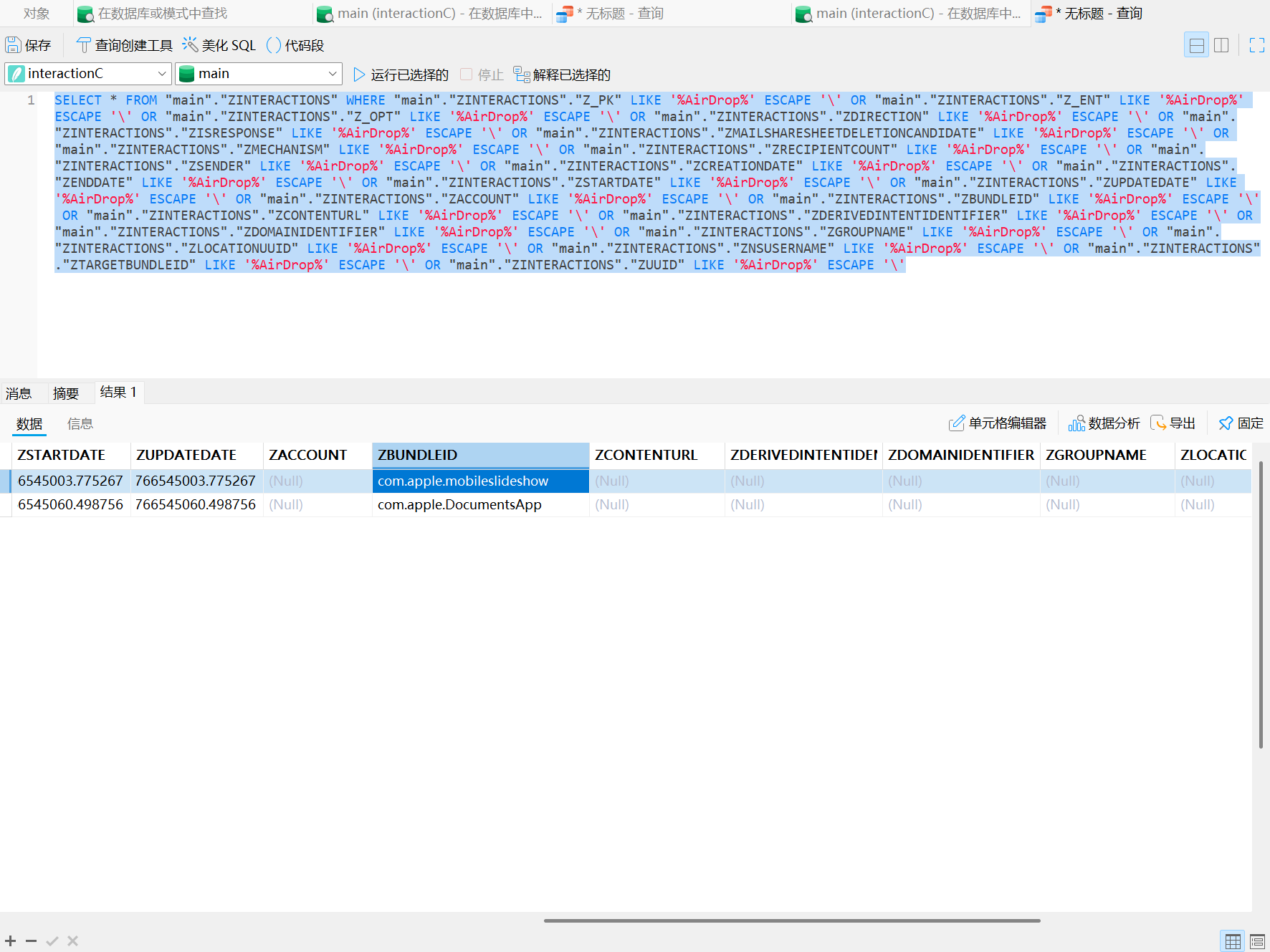Click the ZACCOUNT column header
This screenshot has width=1270, height=952.
coord(317,455)
